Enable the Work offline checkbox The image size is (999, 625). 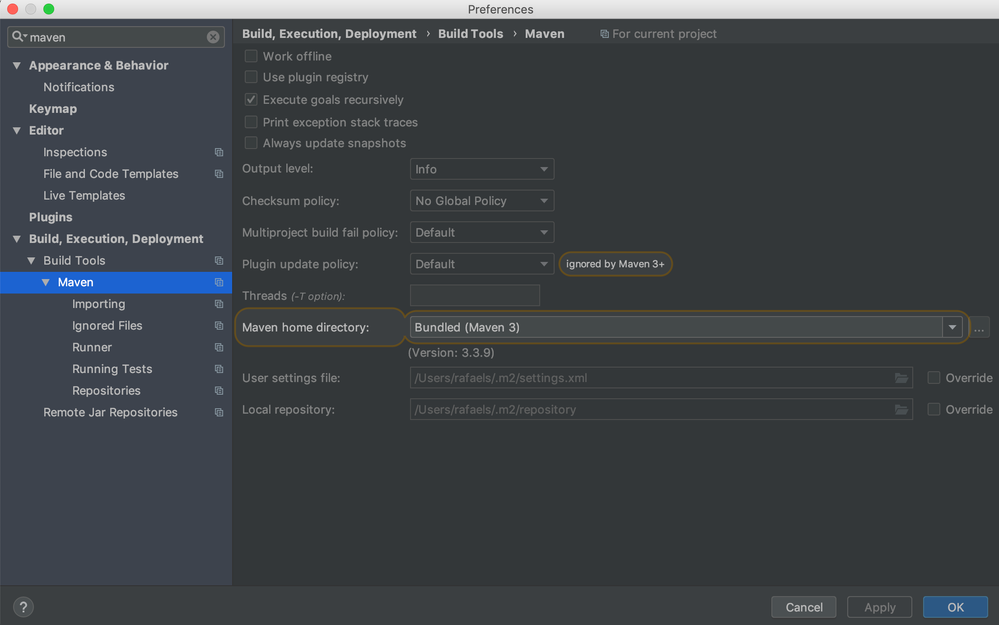tap(250, 56)
